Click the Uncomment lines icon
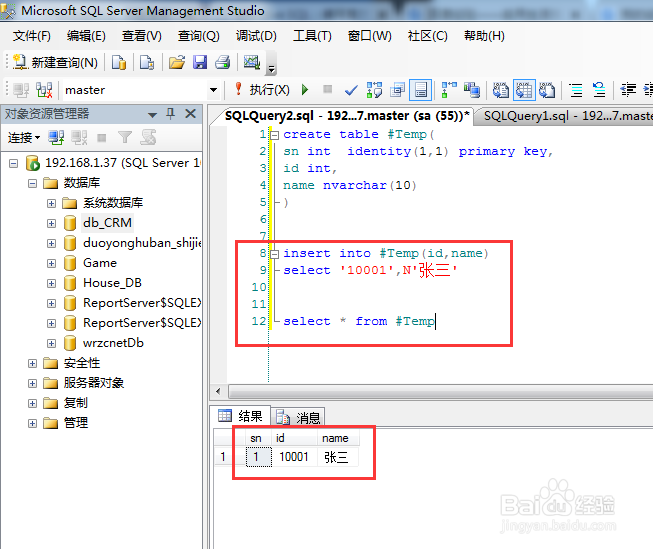 [599, 90]
